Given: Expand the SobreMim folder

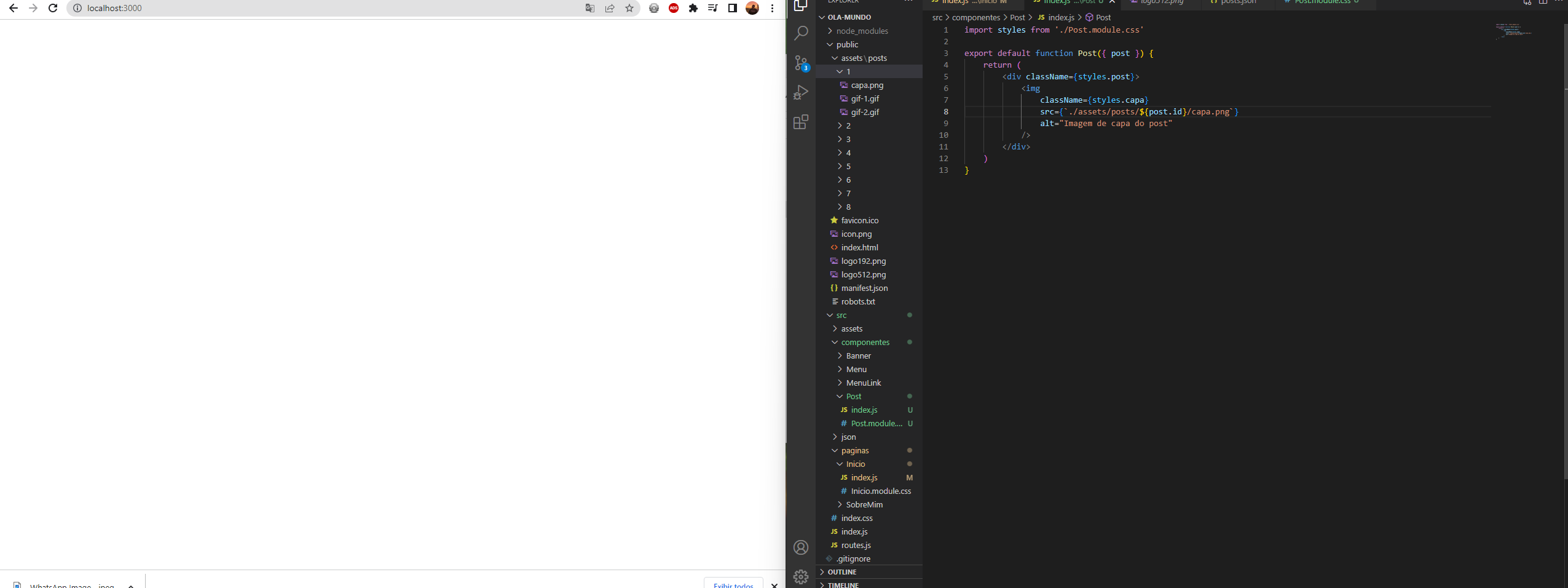Looking at the screenshot, I should [869, 504].
